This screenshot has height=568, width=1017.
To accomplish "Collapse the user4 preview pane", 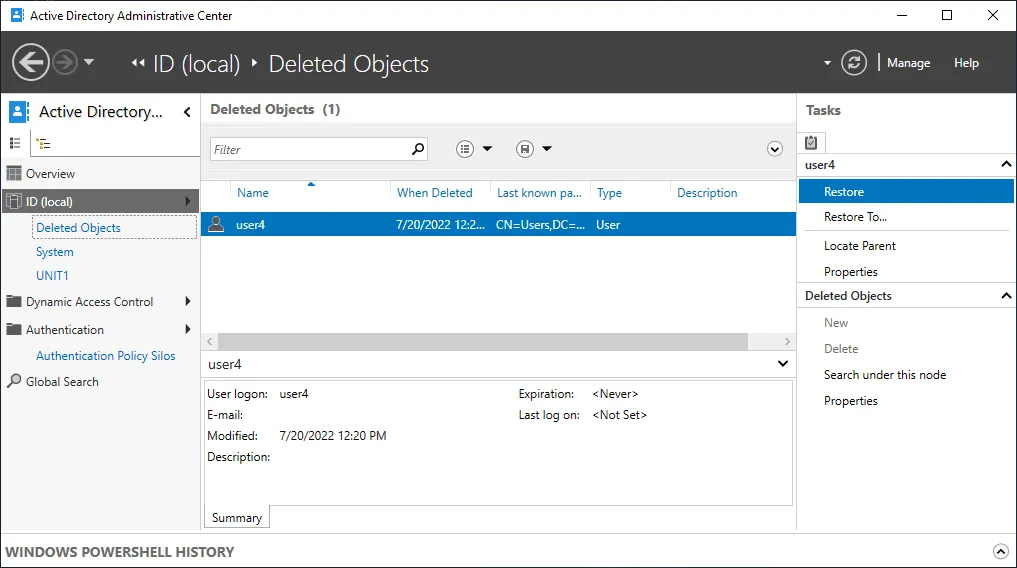I will [783, 364].
